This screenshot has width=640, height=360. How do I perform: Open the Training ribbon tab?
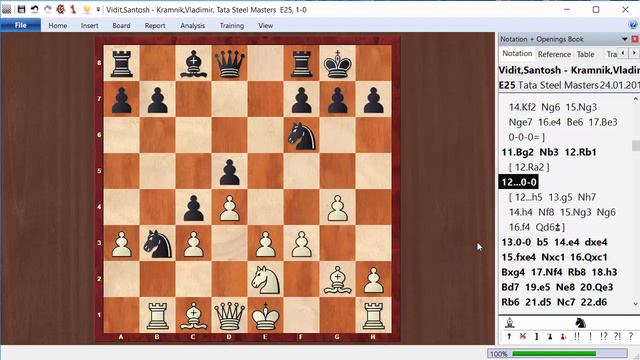tap(232, 25)
